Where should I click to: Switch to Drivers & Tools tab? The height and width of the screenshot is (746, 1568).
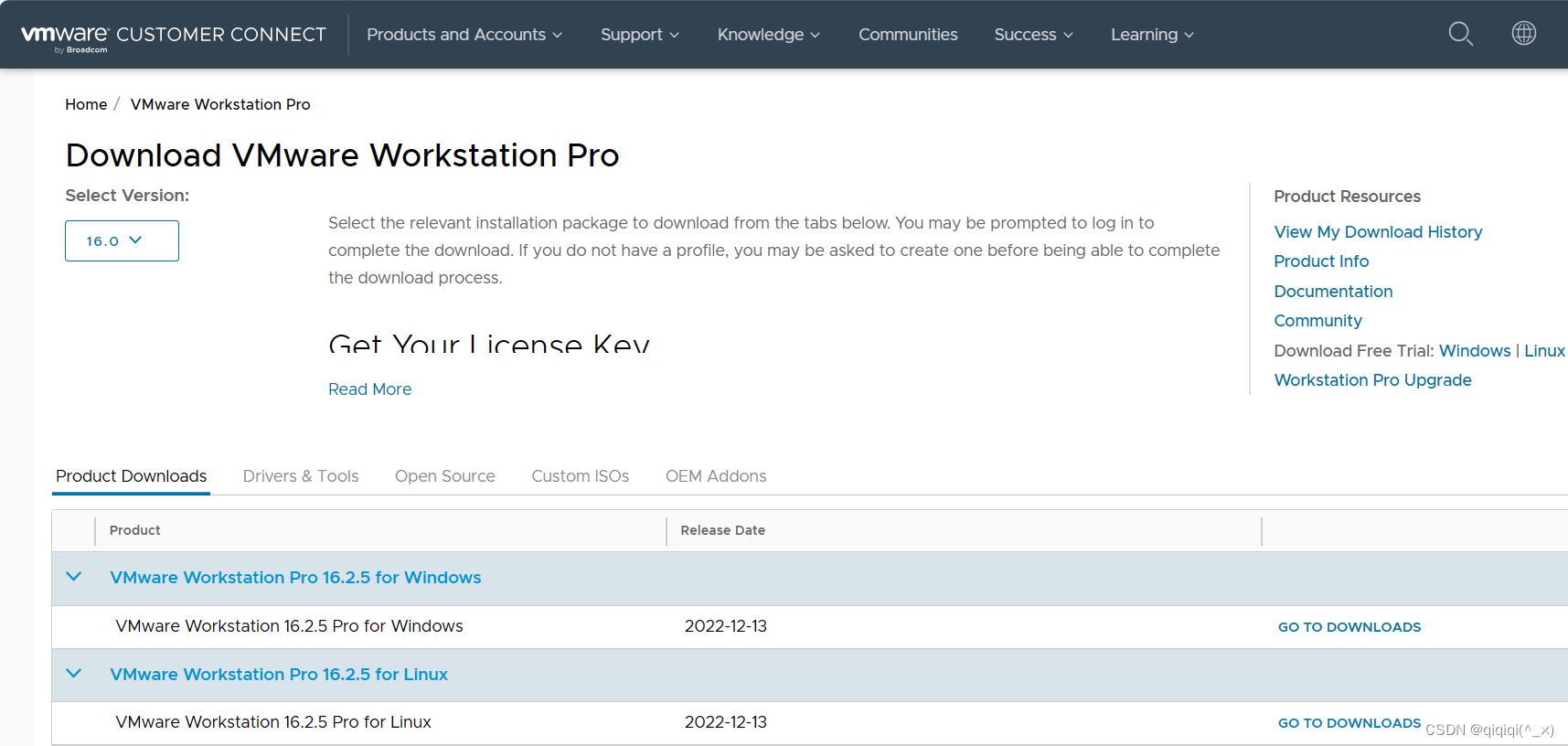click(301, 476)
